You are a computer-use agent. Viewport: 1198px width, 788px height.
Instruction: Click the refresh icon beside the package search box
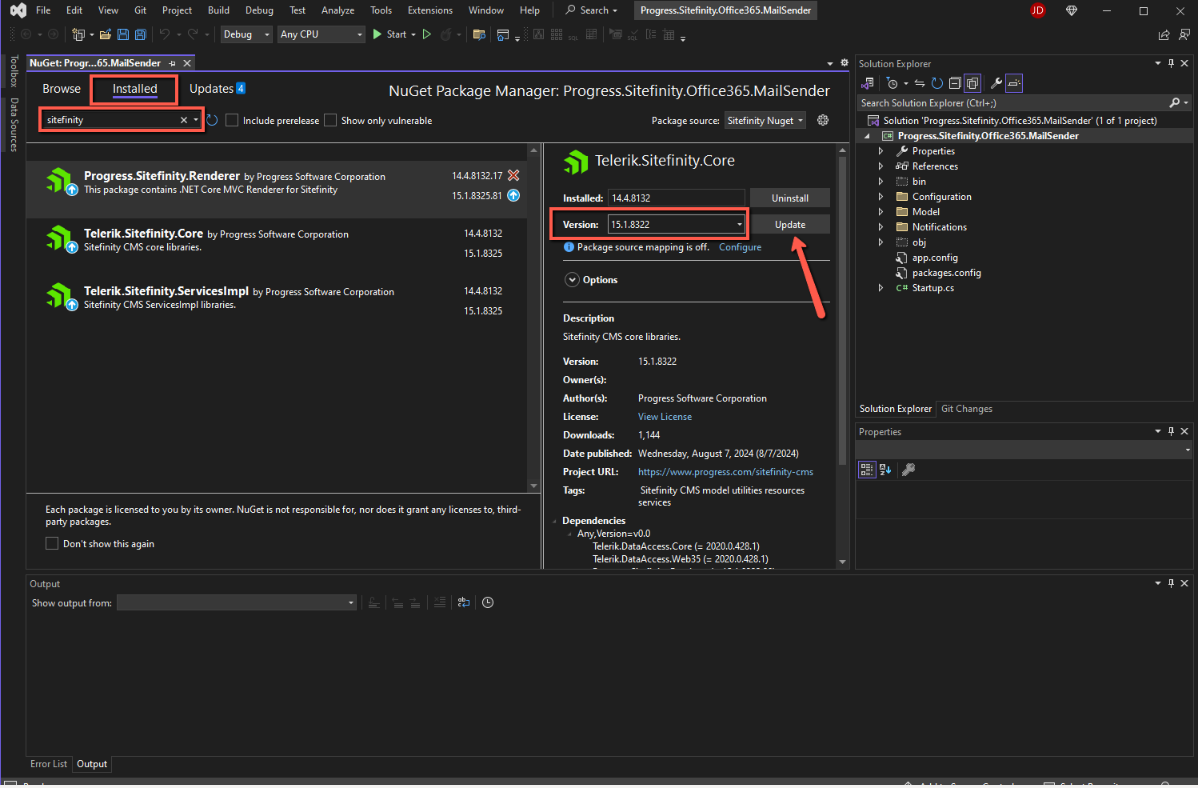[x=212, y=120]
